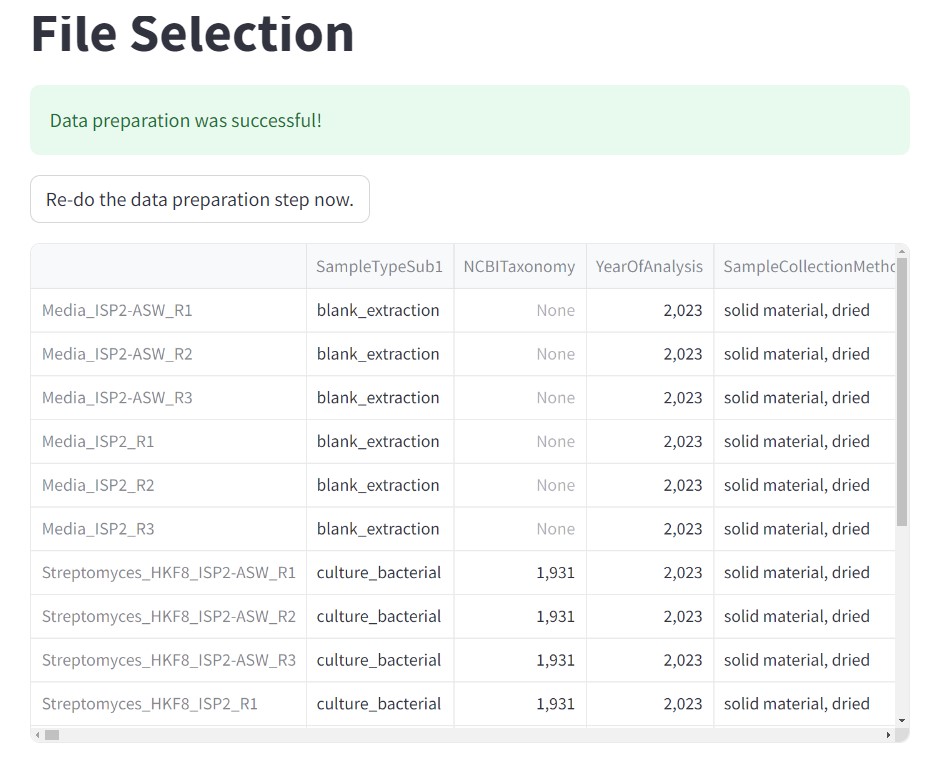The image size is (948, 773).
Task: Select the Media_ISP2-ASW_R1 row label
Action: pyautogui.click(x=117, y=310)
